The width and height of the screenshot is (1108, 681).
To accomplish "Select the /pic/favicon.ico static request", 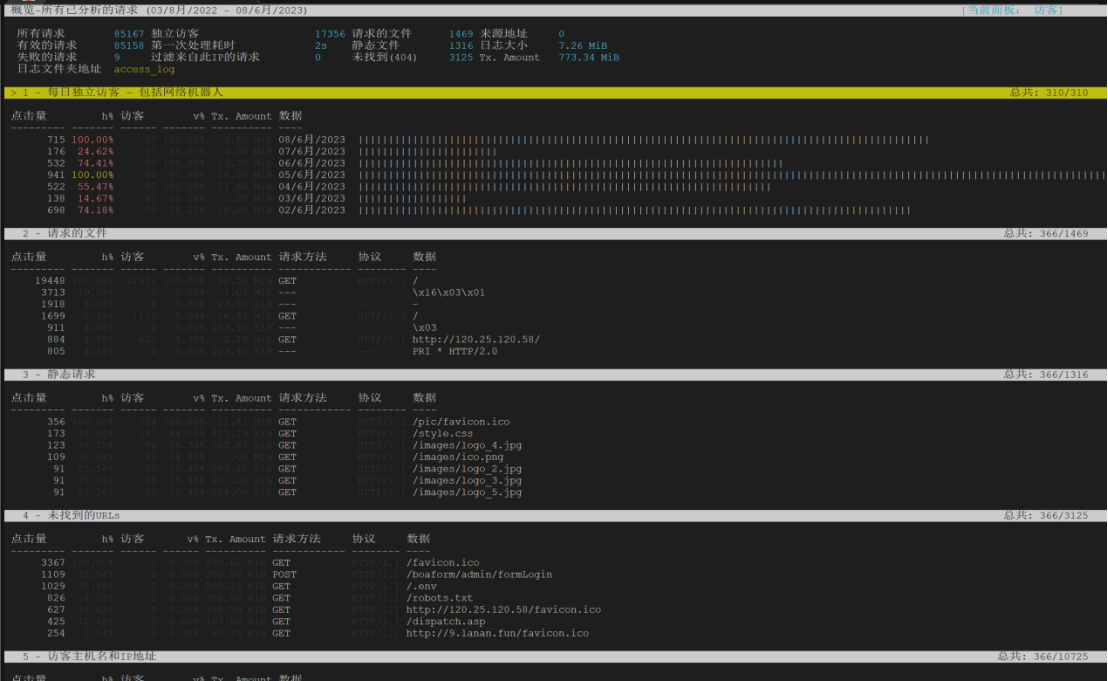I will (279, 422).
